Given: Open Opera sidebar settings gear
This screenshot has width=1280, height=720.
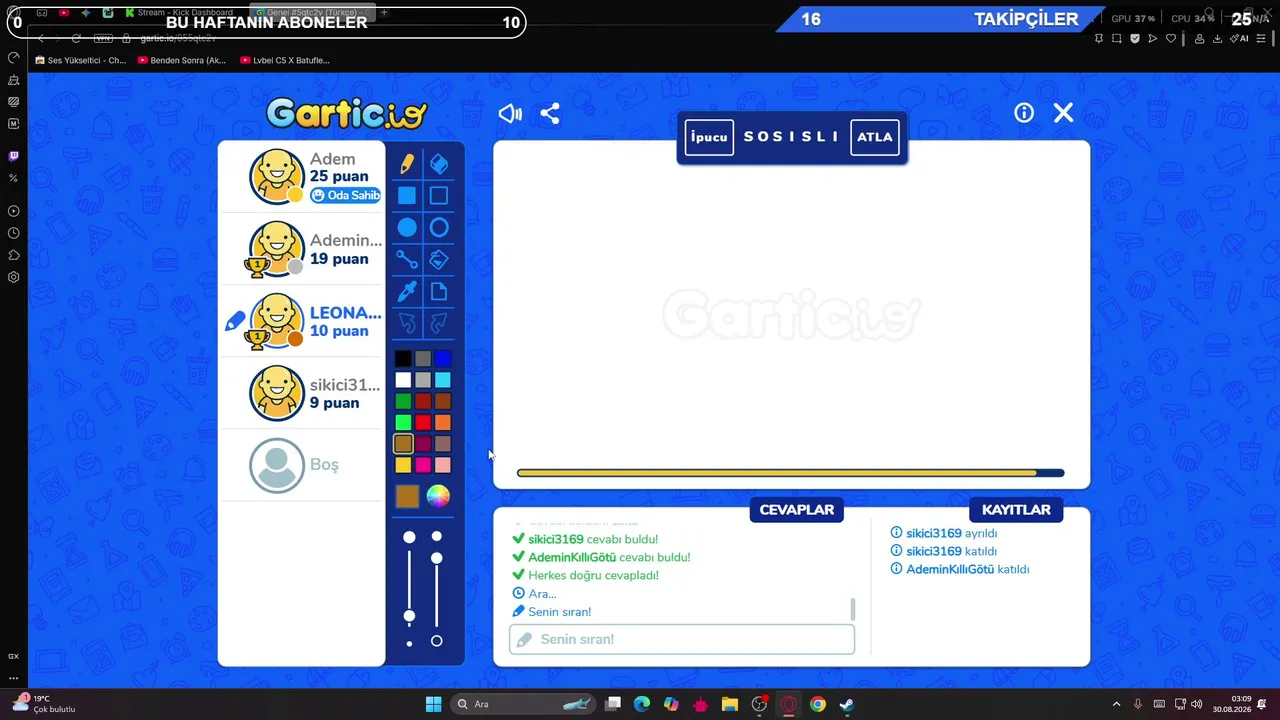Looking at the screenshot, I should click(x=14, y=277).
